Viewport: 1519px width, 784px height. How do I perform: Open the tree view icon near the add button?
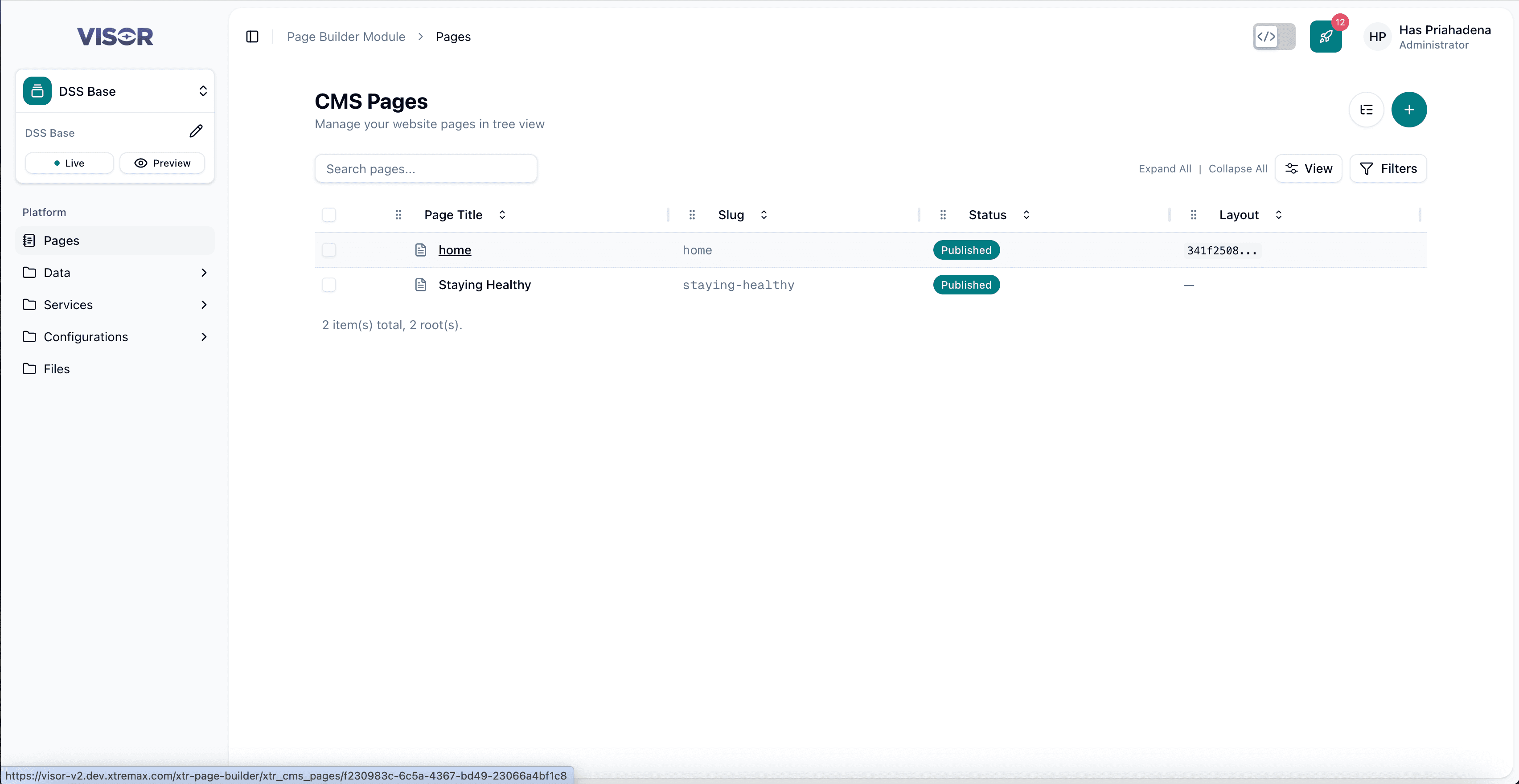(1366, 110)
